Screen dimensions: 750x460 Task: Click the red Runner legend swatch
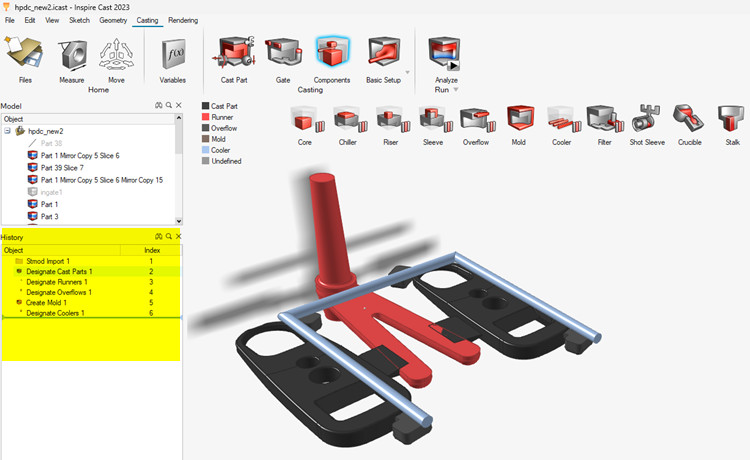[206, 116]
